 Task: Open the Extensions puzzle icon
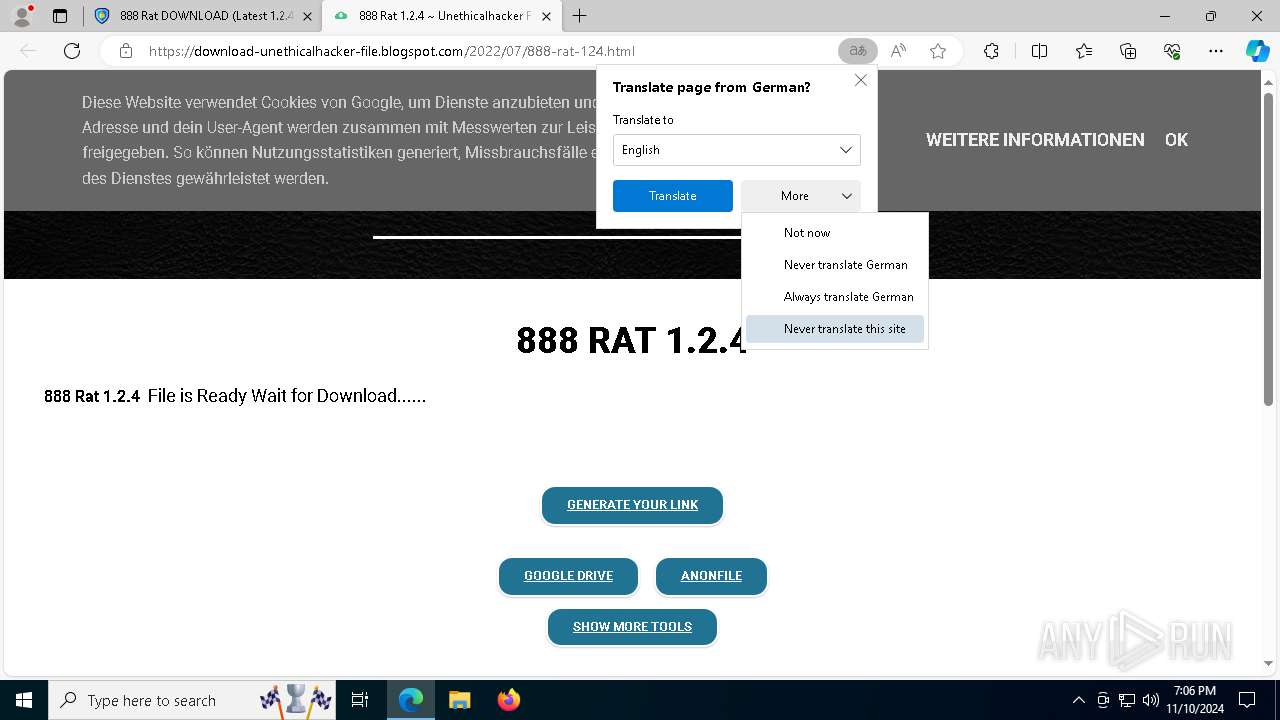pos(991,51)
